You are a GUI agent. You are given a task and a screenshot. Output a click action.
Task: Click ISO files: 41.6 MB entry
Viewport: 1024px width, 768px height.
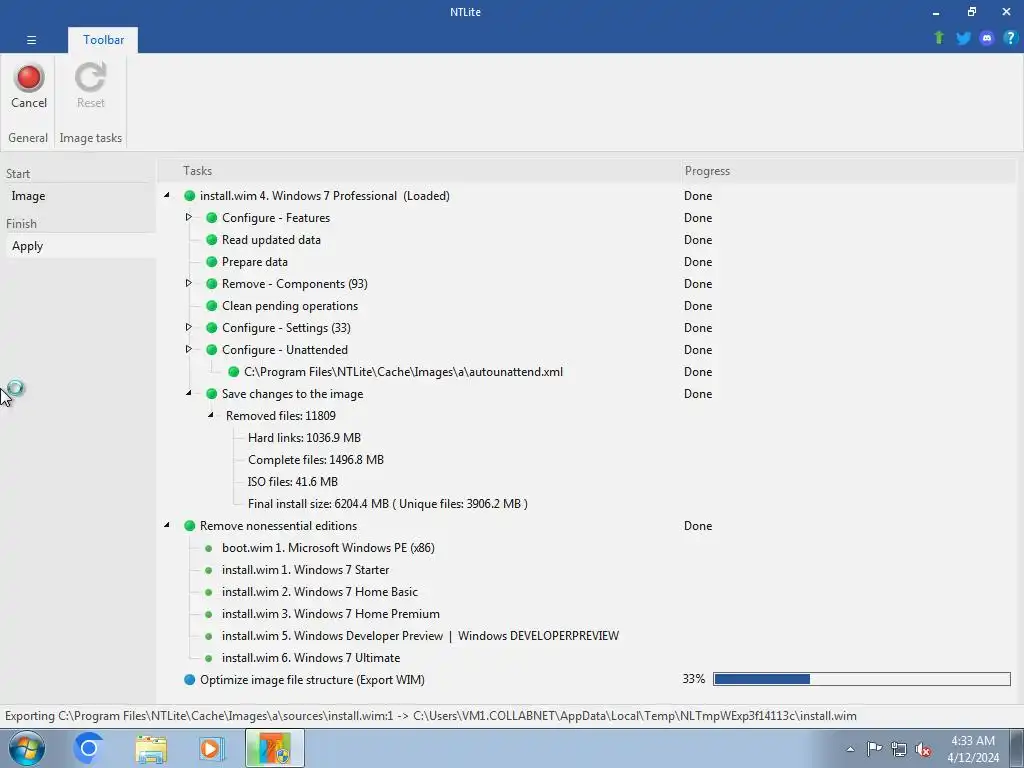[293, 482]
